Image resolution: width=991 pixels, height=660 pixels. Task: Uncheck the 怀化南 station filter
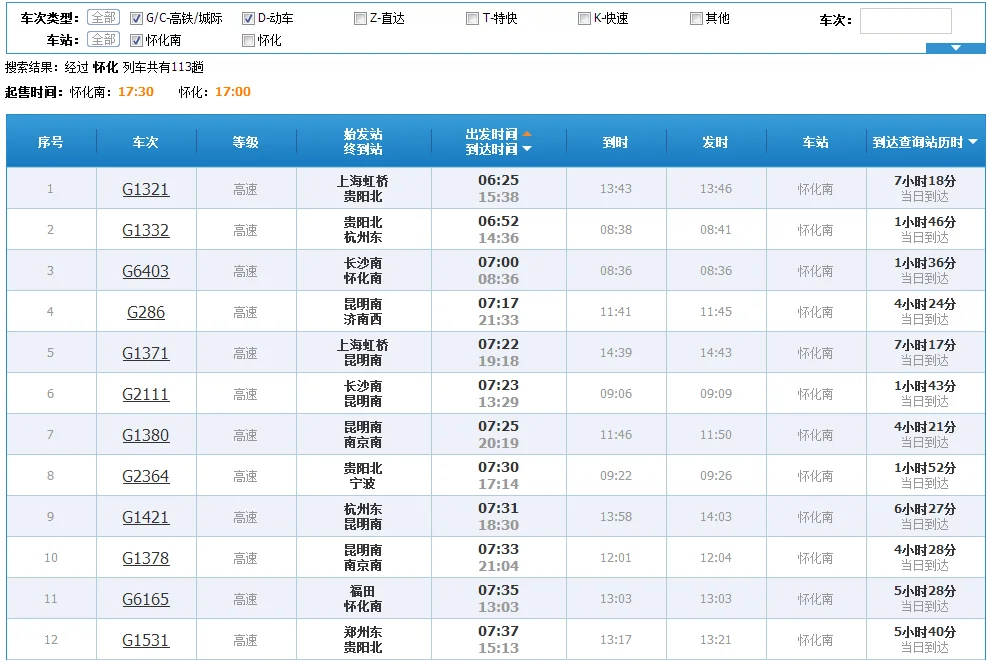click(136, 40)
